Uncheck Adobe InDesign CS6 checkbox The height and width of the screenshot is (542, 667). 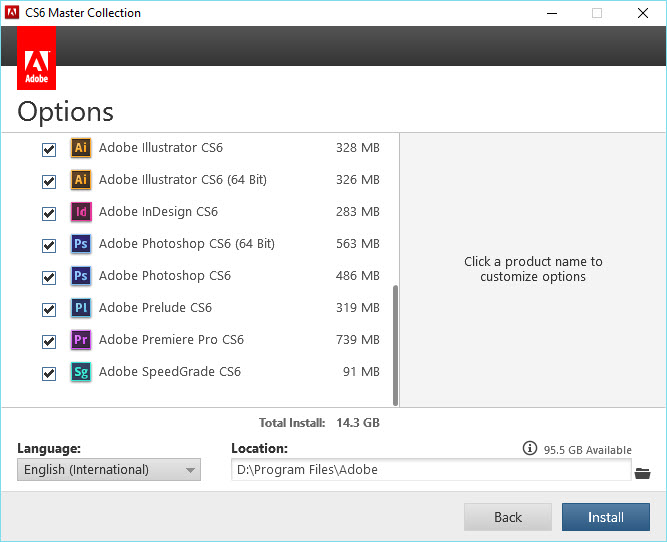49,214
